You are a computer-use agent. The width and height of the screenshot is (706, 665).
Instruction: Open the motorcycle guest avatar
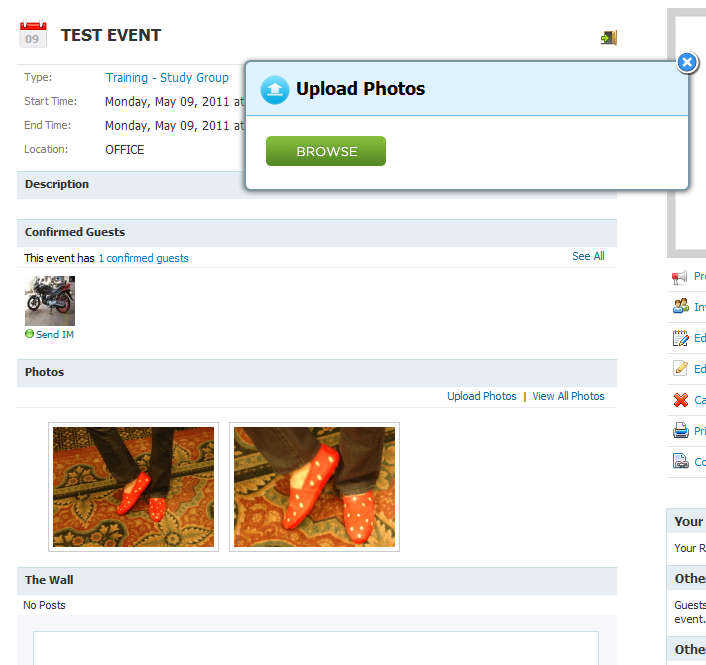pyautogui.click(x=50, y=301)
